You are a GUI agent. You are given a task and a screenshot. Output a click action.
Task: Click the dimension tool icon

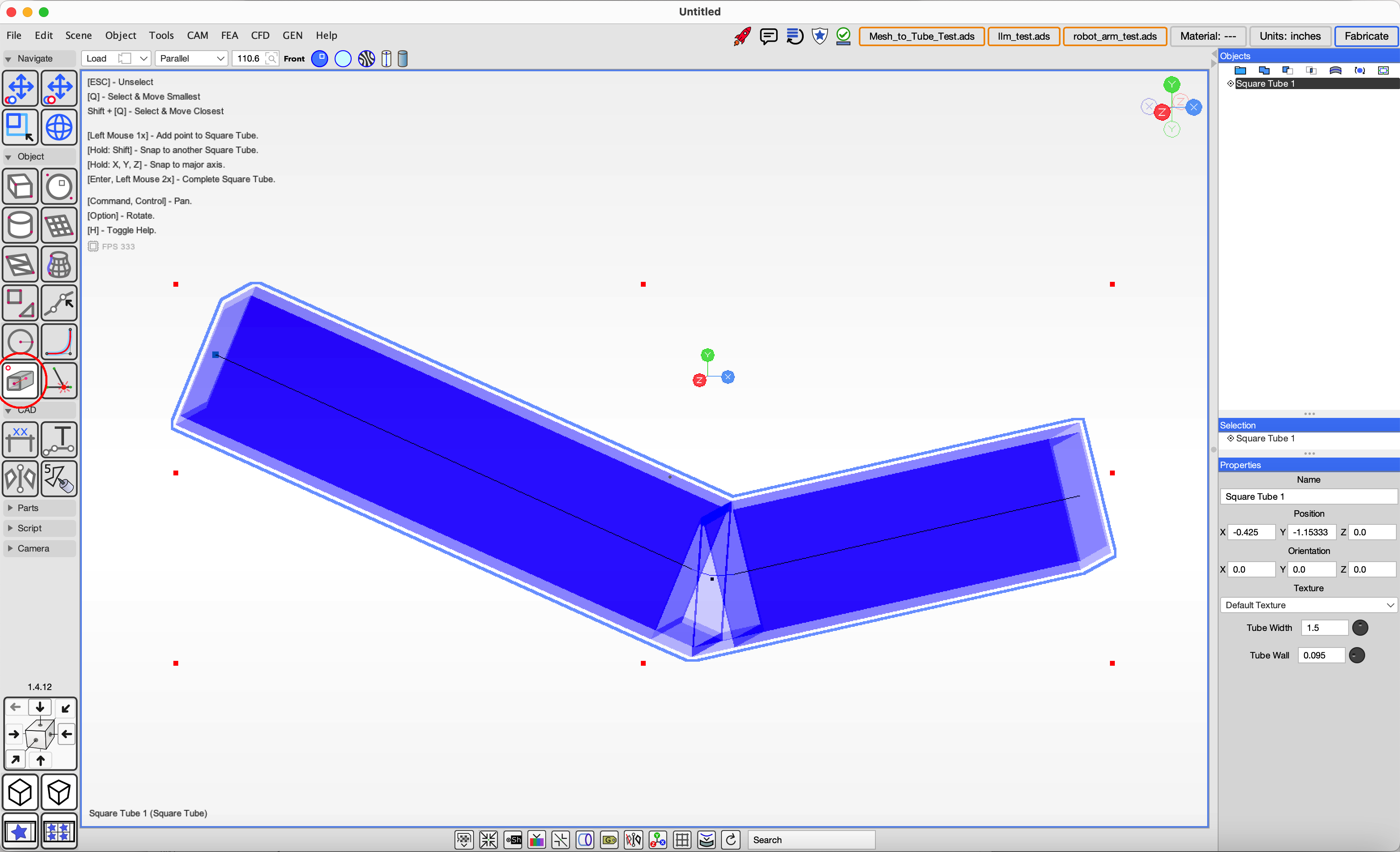[20, 440]
